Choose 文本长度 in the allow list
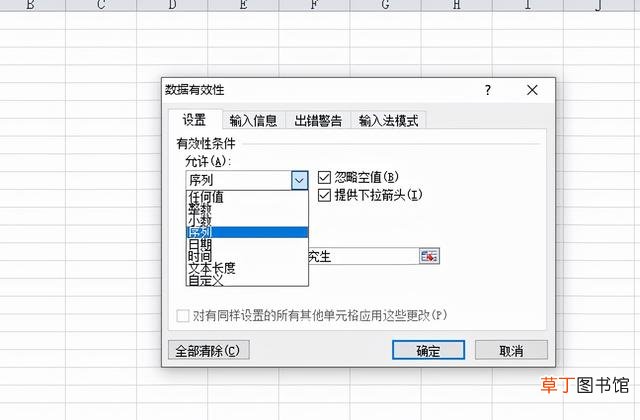The width and height of the screenshot is (640, 420). [247, 268]
